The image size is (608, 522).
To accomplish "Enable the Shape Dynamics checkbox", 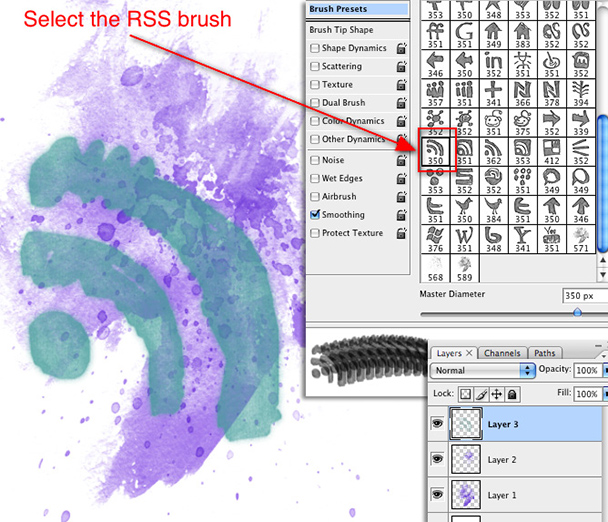I will pos(315,48).
